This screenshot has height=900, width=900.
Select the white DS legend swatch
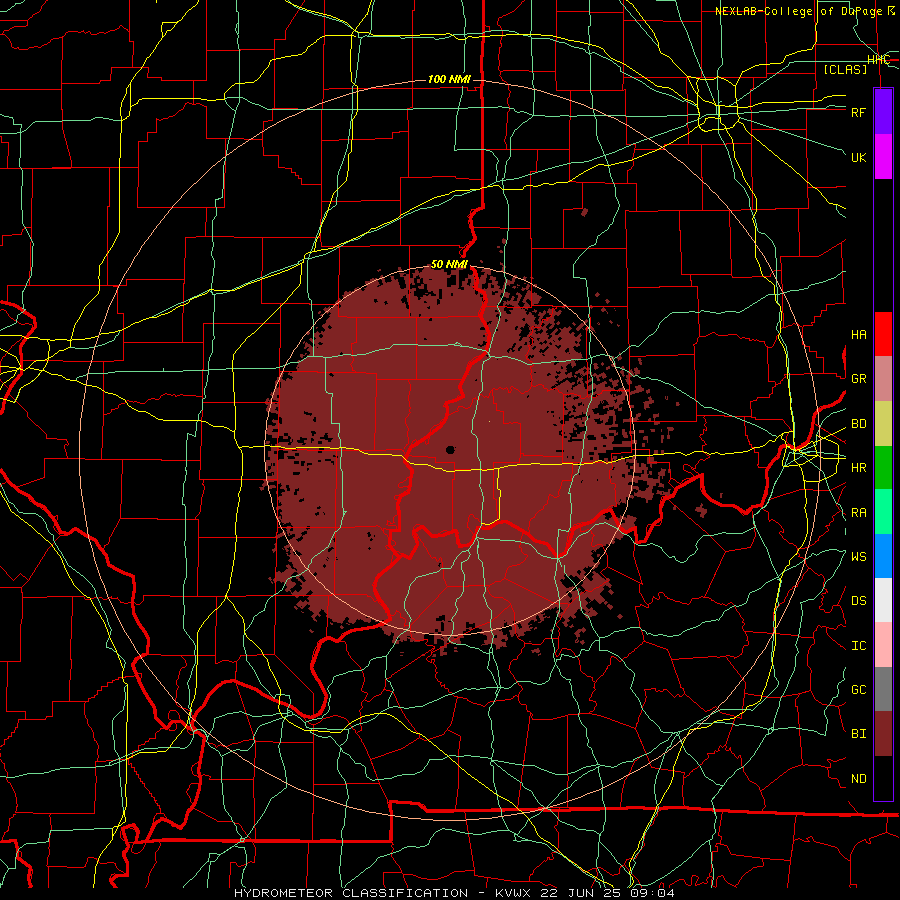[883, 600]
